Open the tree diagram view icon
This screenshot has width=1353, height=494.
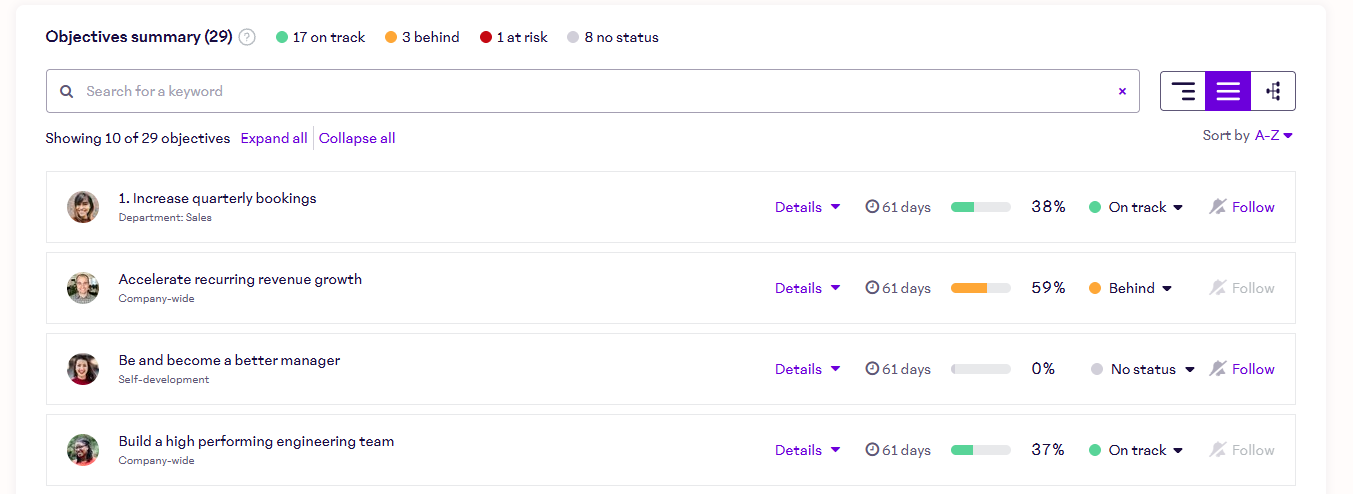point(1273,91)
